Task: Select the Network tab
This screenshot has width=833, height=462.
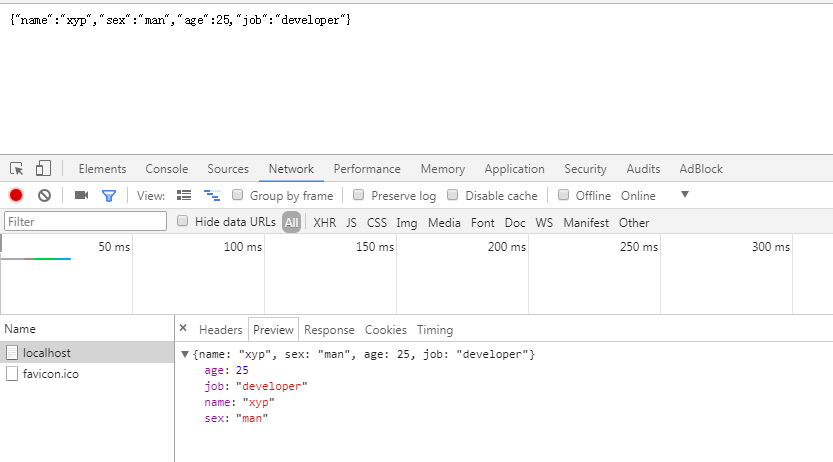Action: click(291, 169)
